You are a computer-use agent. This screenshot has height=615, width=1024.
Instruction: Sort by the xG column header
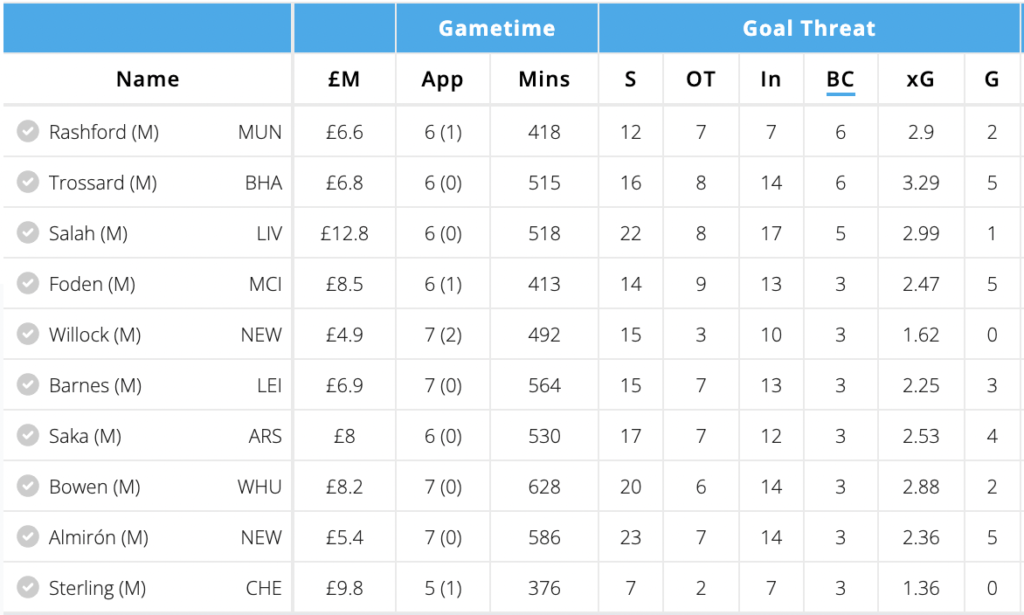pyautogui.click(x=920, y=79)
